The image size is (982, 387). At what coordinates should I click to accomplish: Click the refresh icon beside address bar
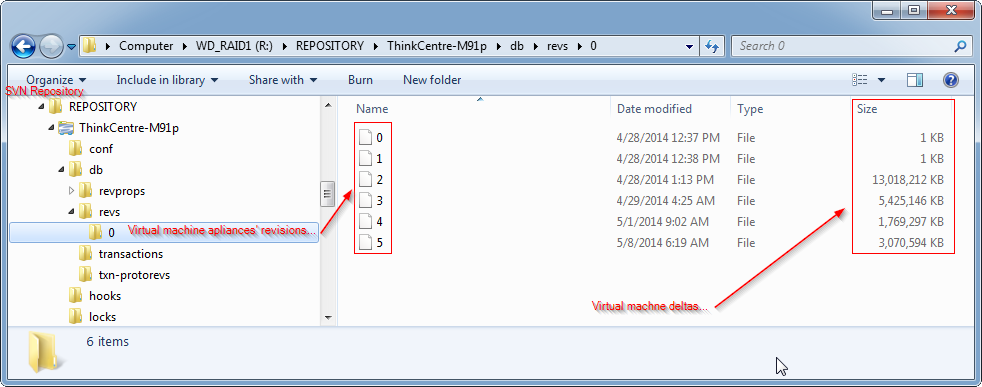tap(711, 46)
